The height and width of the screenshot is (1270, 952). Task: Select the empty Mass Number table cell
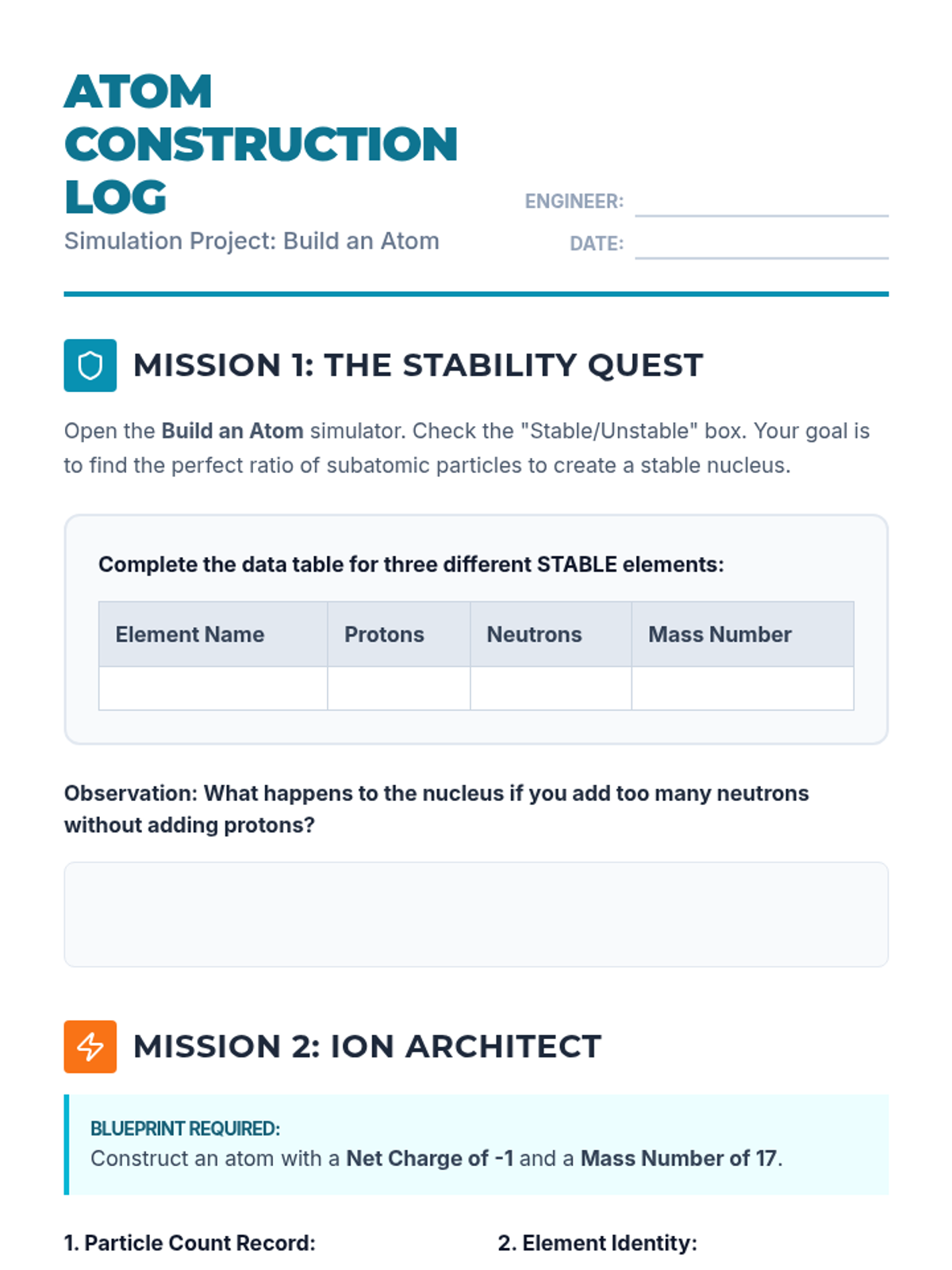point(743,688)
